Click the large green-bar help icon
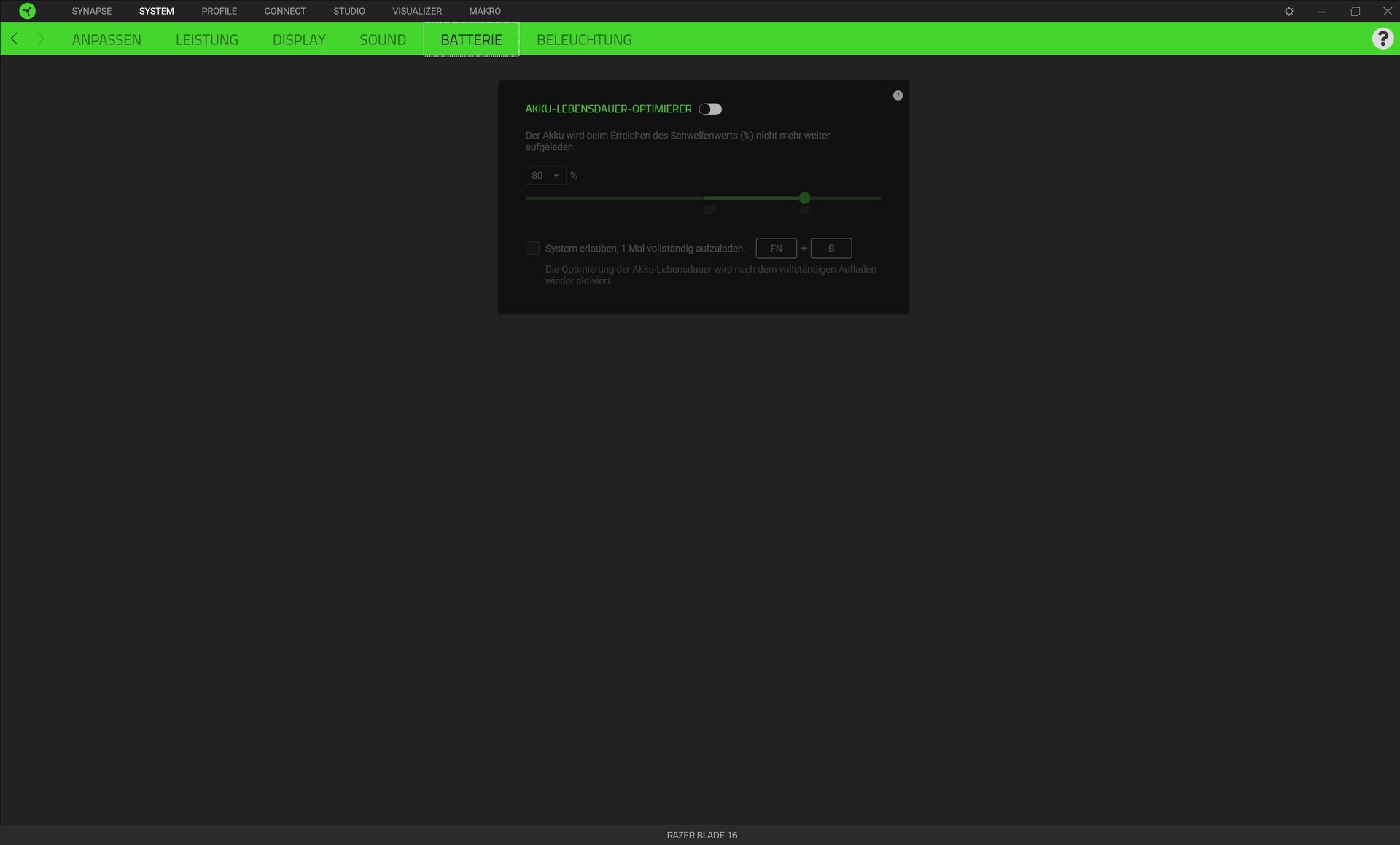The image size is (1400, 845). point(1382,39)
